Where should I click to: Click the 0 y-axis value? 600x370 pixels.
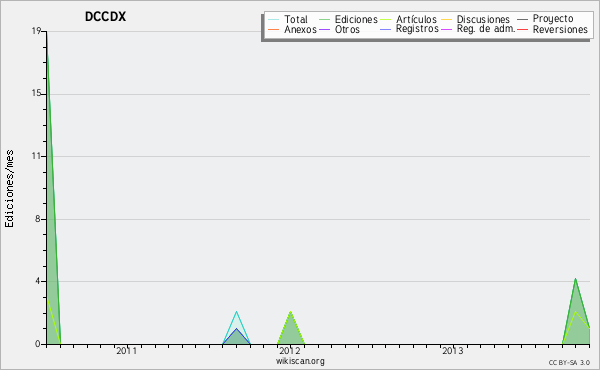tap(38, 344)
